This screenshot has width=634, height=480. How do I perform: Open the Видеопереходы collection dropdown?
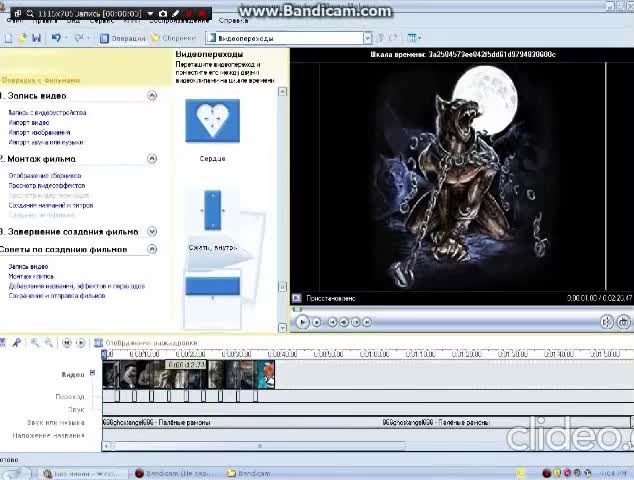pyautogui.click(x=367, y=38)
